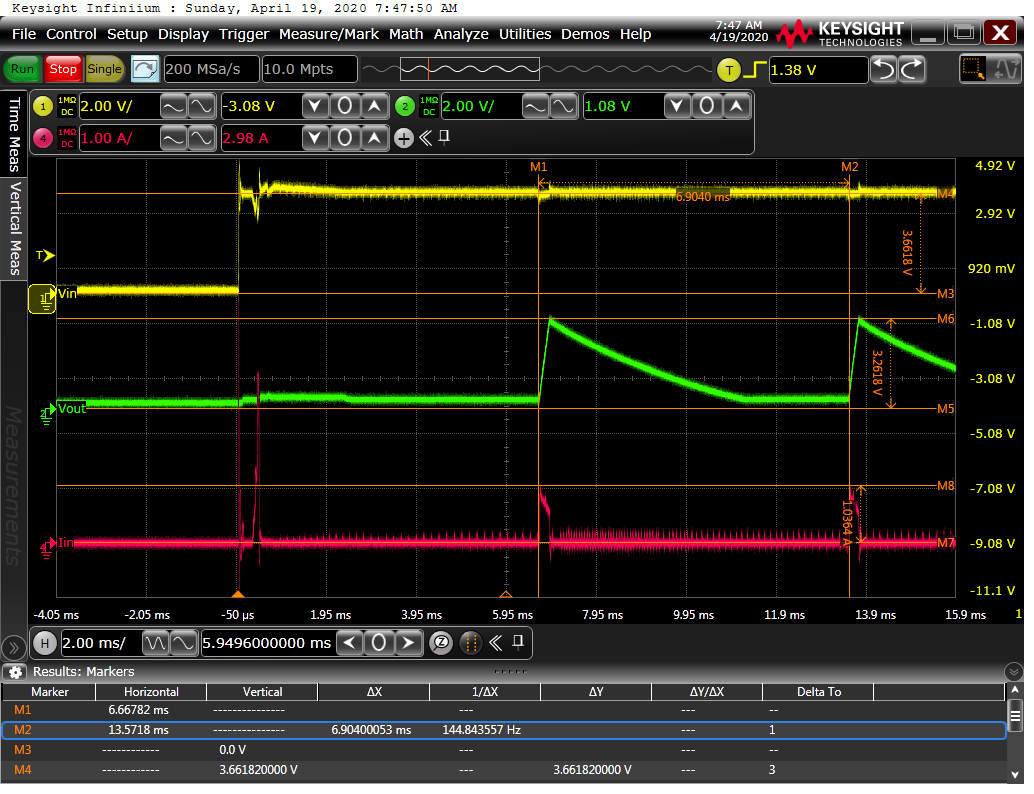This screenshot has height=794, width=1034.
Task: Pin the horizontal settings bar
Action: point(518,642)
